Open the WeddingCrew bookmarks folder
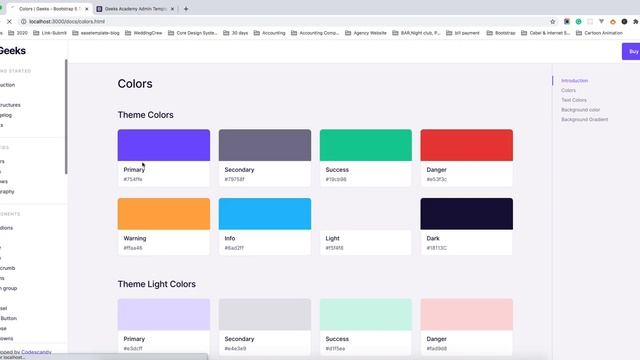 143,33
